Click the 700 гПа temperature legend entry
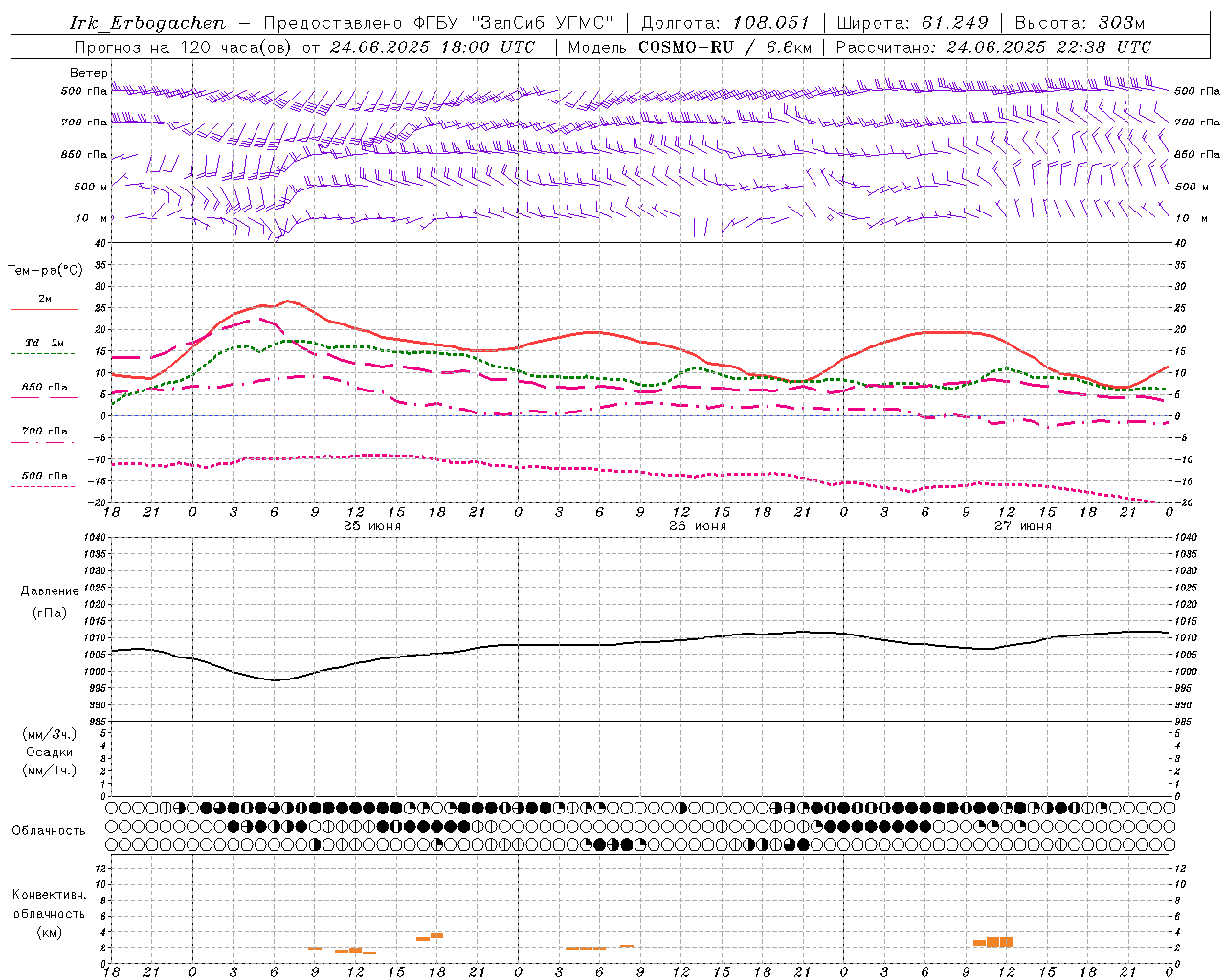The image size is (1225, 980). [45, 431]
